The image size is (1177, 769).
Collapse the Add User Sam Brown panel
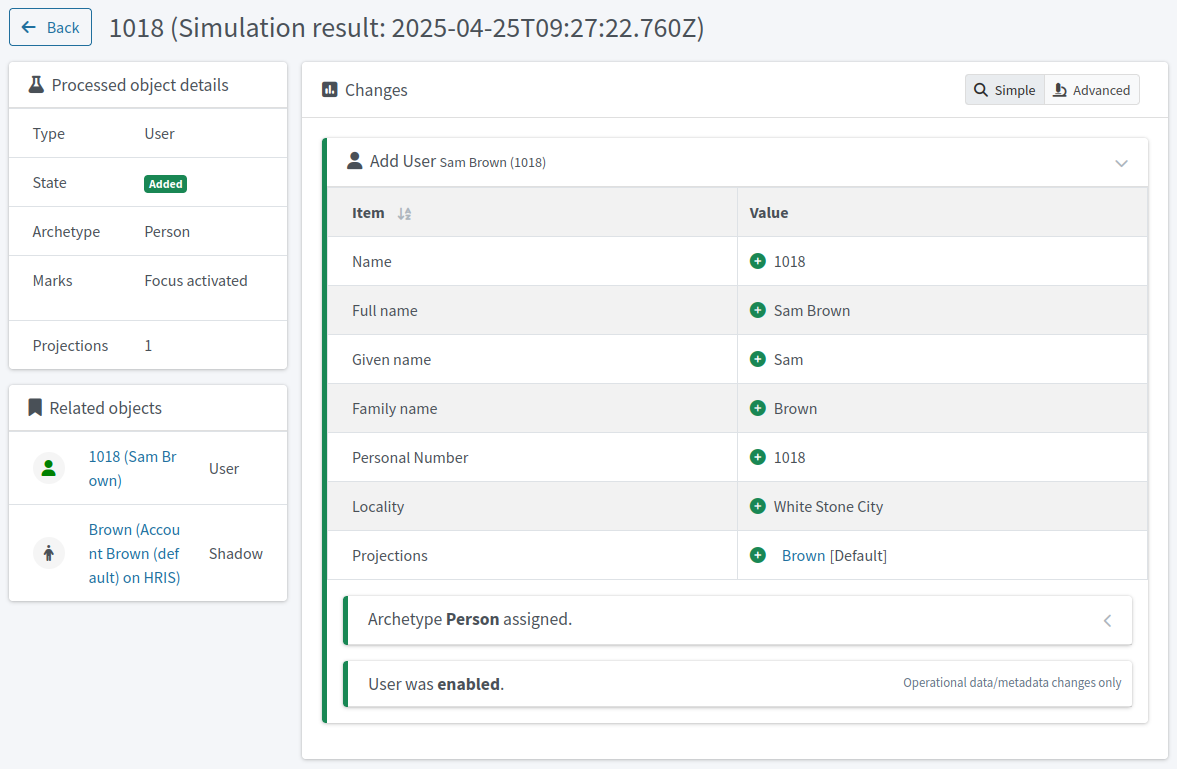[x=1121, y=162]
